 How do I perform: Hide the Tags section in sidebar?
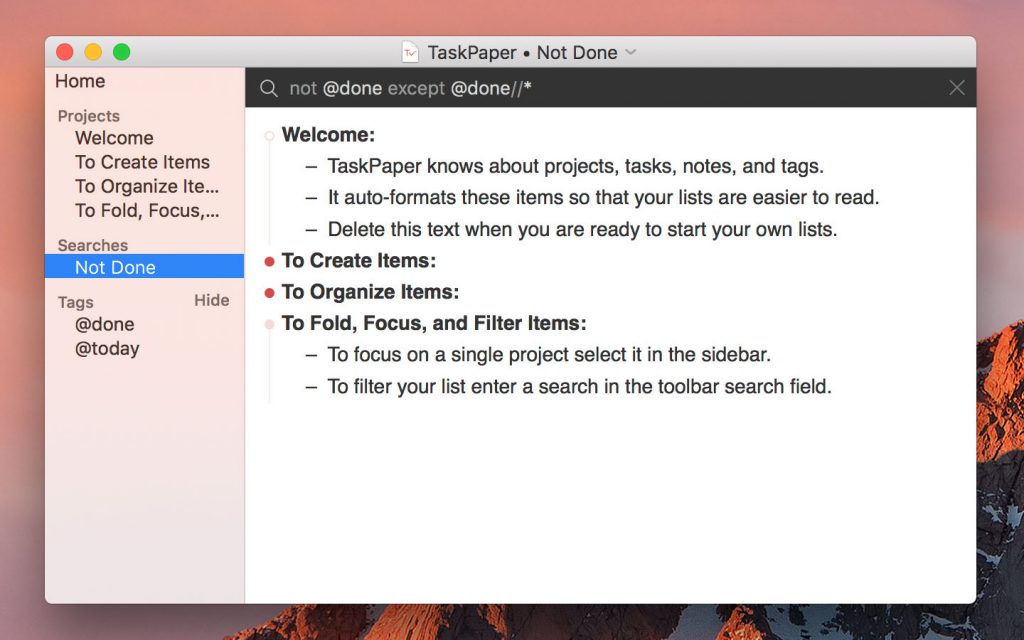[x=211, y=300]
